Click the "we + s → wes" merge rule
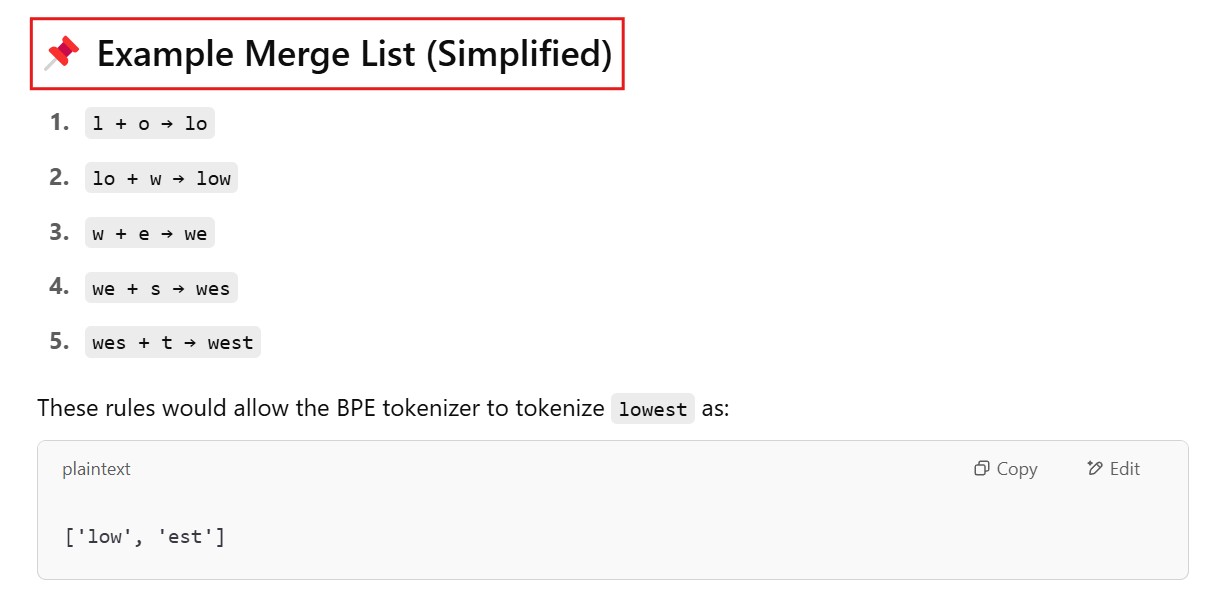The image size is (1205, 606). point(161,289)
